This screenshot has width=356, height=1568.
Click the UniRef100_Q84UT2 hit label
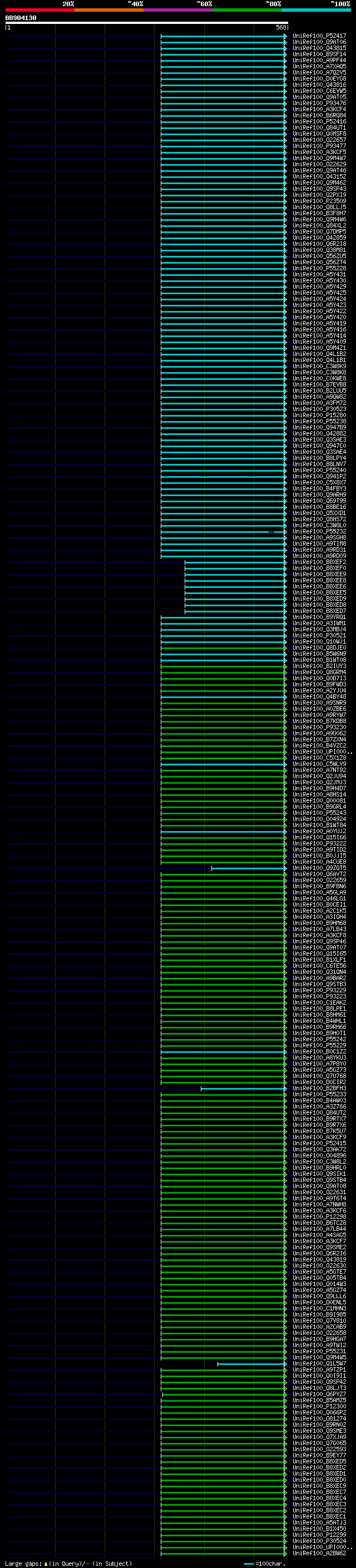319,1112
